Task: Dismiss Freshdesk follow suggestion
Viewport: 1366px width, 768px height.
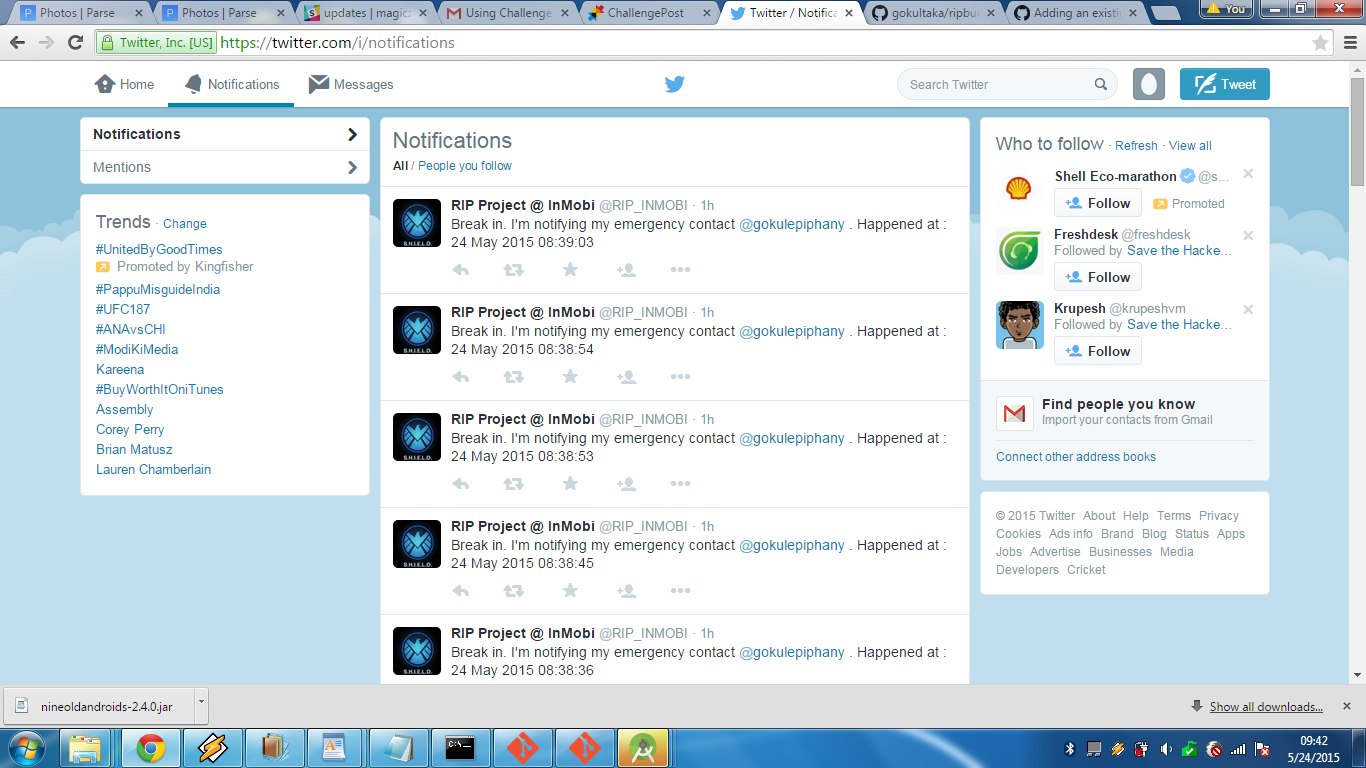Action: [1248, 236]
